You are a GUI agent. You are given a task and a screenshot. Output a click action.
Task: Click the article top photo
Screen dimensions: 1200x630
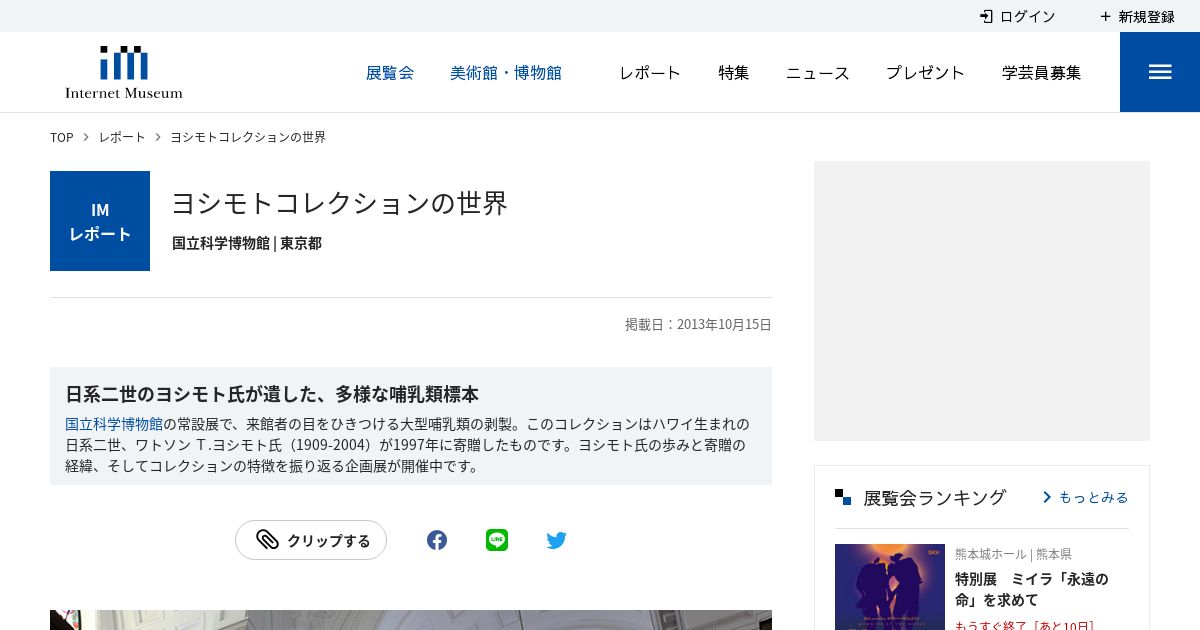[x=411, y=620]
